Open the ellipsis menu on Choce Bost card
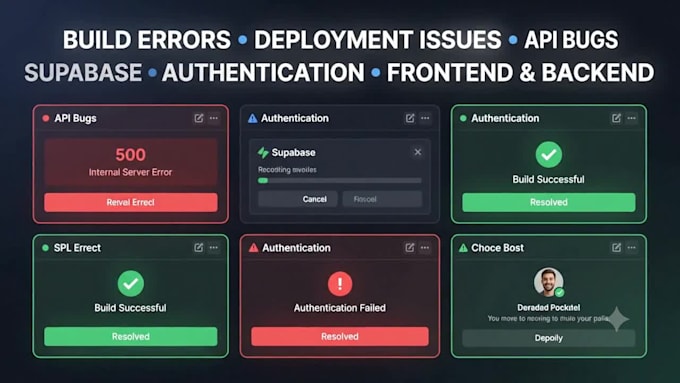The width and height of the screenshot is (680, 383). (631, 248)
